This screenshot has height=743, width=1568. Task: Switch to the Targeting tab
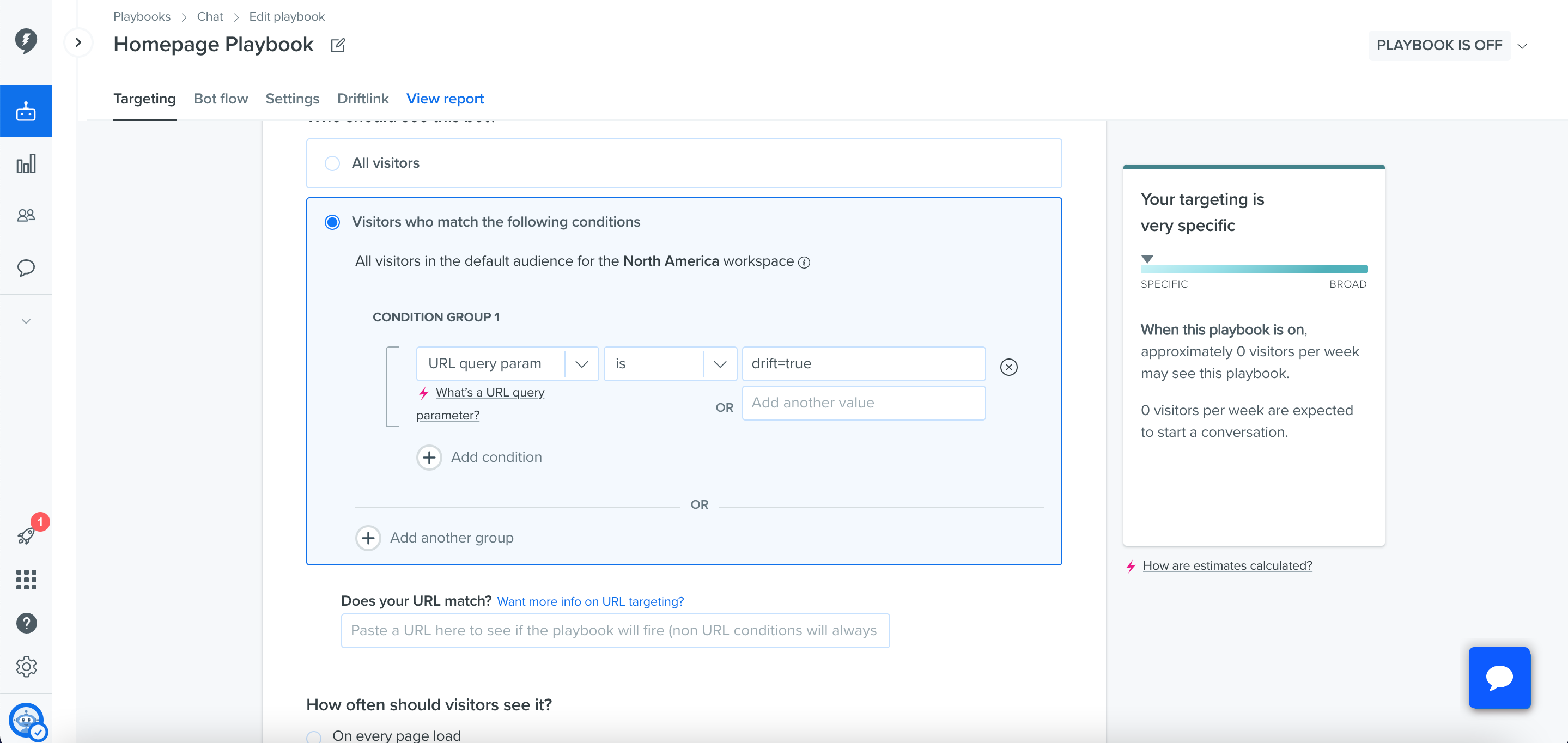pos(144,99)
